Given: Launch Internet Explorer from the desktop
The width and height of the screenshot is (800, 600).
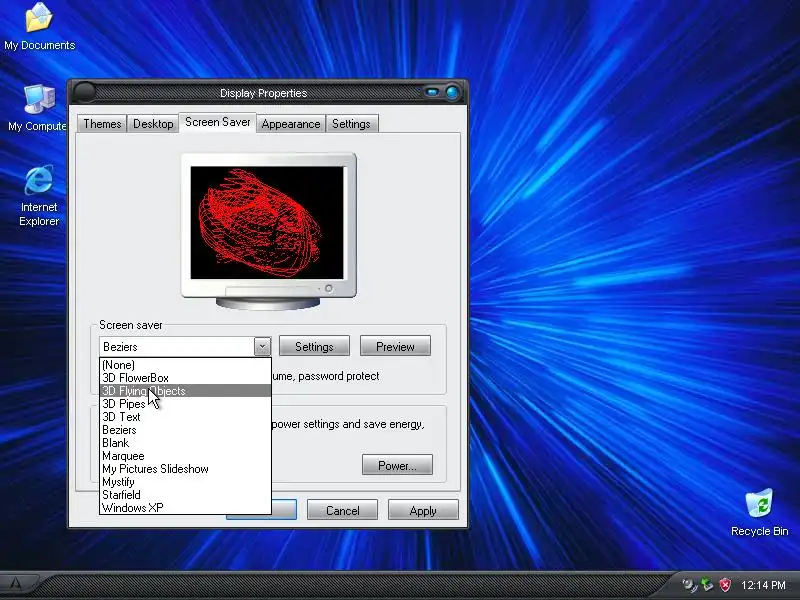Looking at the screenshot, I should [39, 195].
